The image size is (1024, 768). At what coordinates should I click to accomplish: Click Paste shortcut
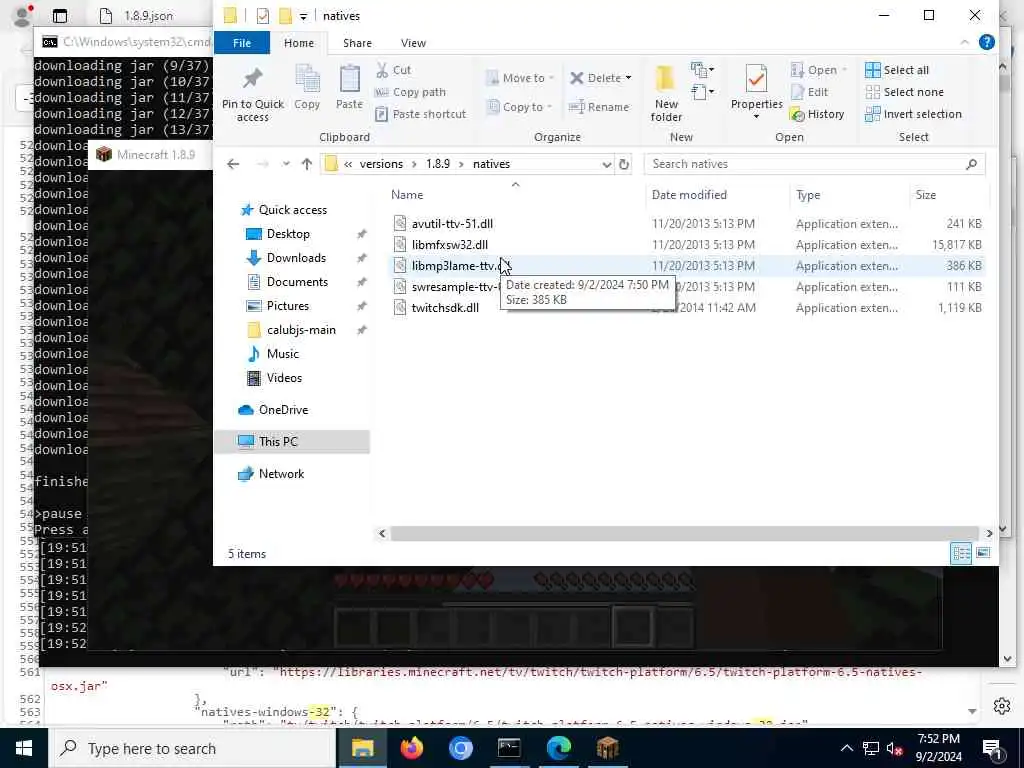point(421,114)
